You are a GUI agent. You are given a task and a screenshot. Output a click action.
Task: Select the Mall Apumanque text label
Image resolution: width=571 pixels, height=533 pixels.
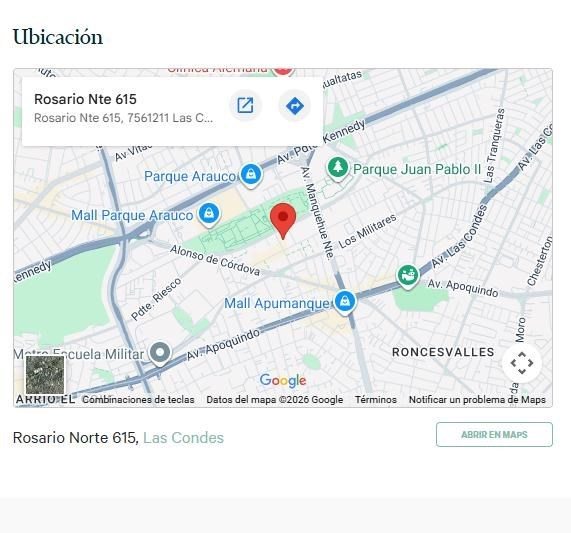point(276,303)
